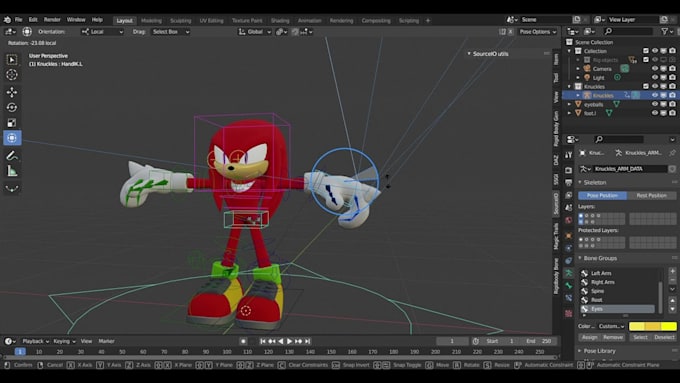Toggle exclude checkbox for Collection
This screenshot has height=383, width=680.
(646, 51)
